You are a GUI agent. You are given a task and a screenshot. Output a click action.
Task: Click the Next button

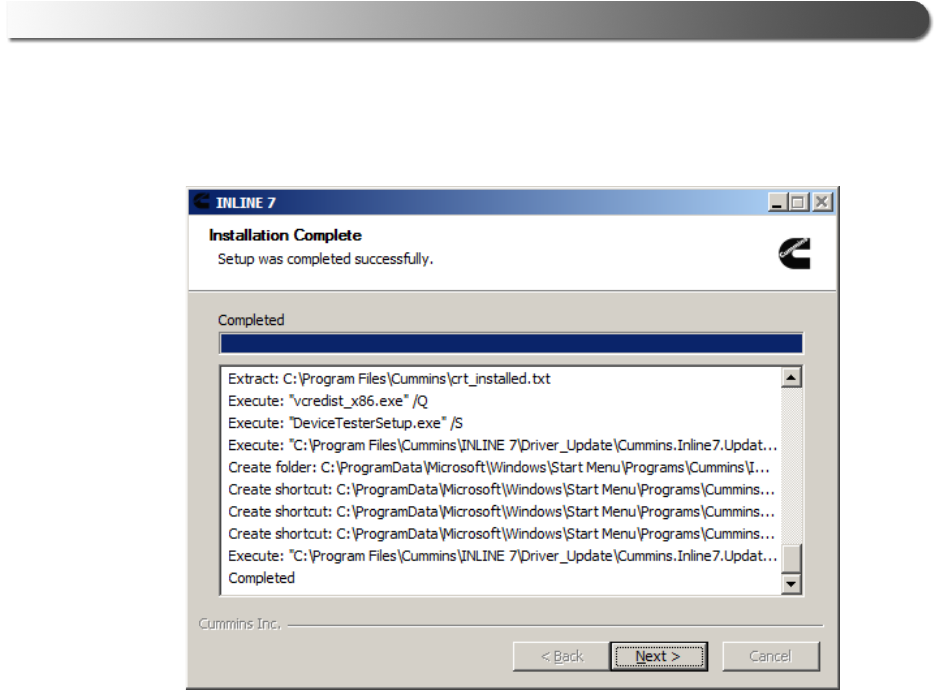point(658,656)
